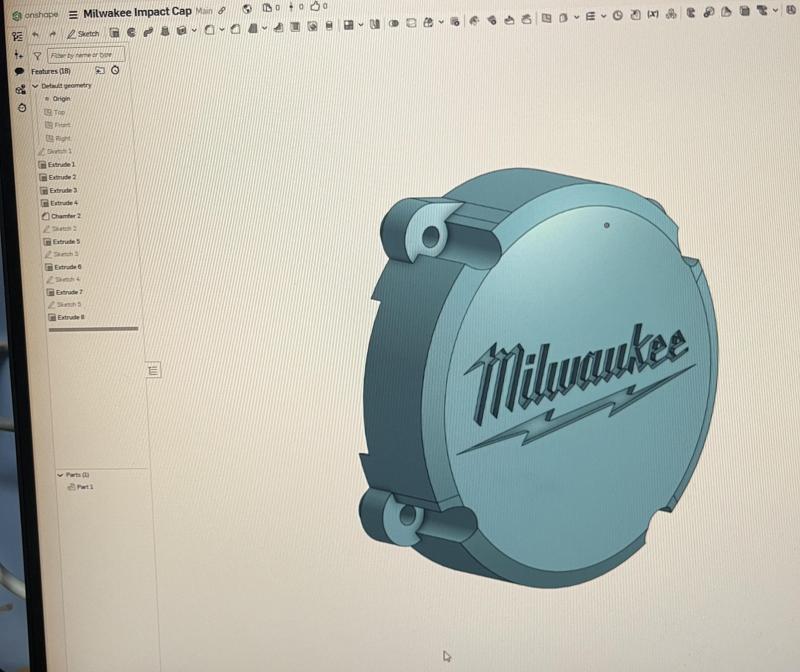Click the rollback bar below Extrude 8
Image resolution: width=800 pixels, height=672 pixels.
tap(93, 329)
